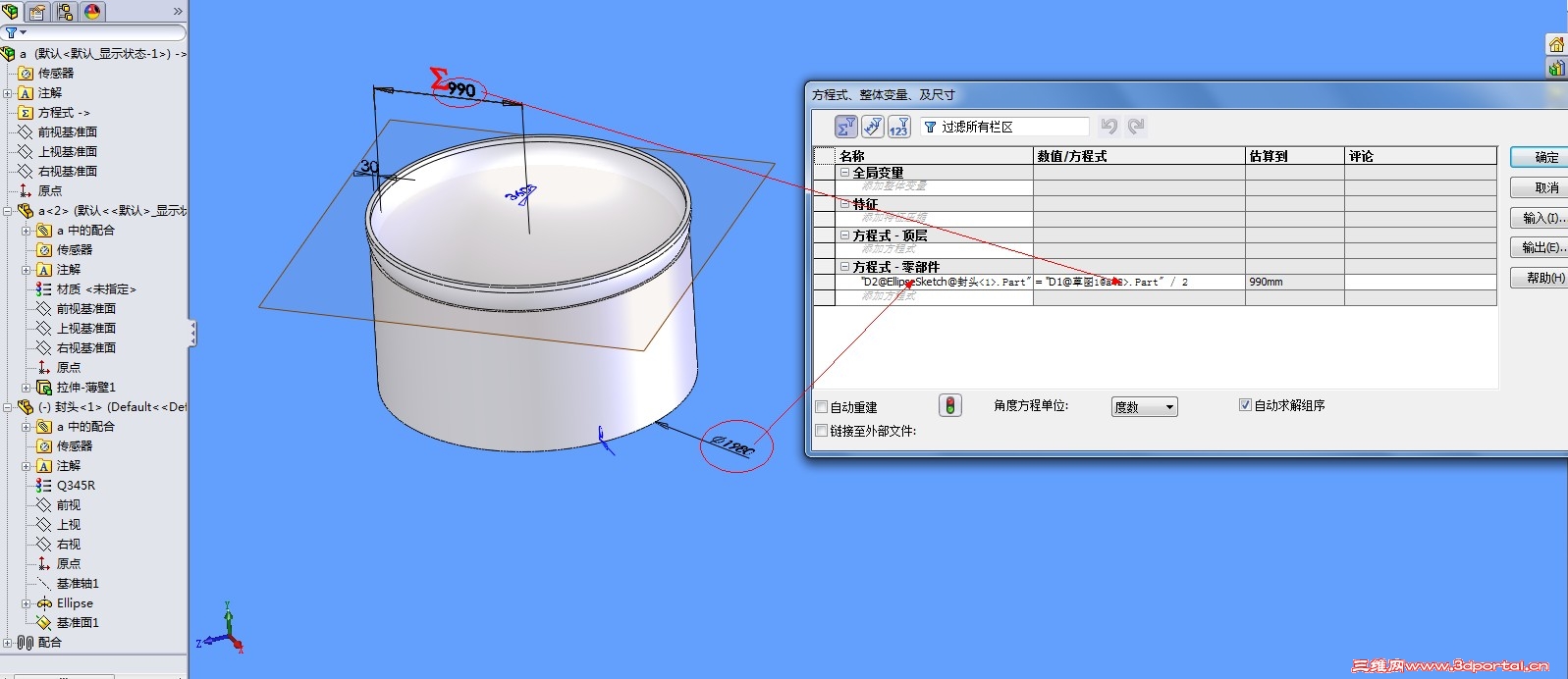This screenshot has width=1568, height=679.
Task: Click the double-chevron to expand the panel tabs
Action: [178, 12]
